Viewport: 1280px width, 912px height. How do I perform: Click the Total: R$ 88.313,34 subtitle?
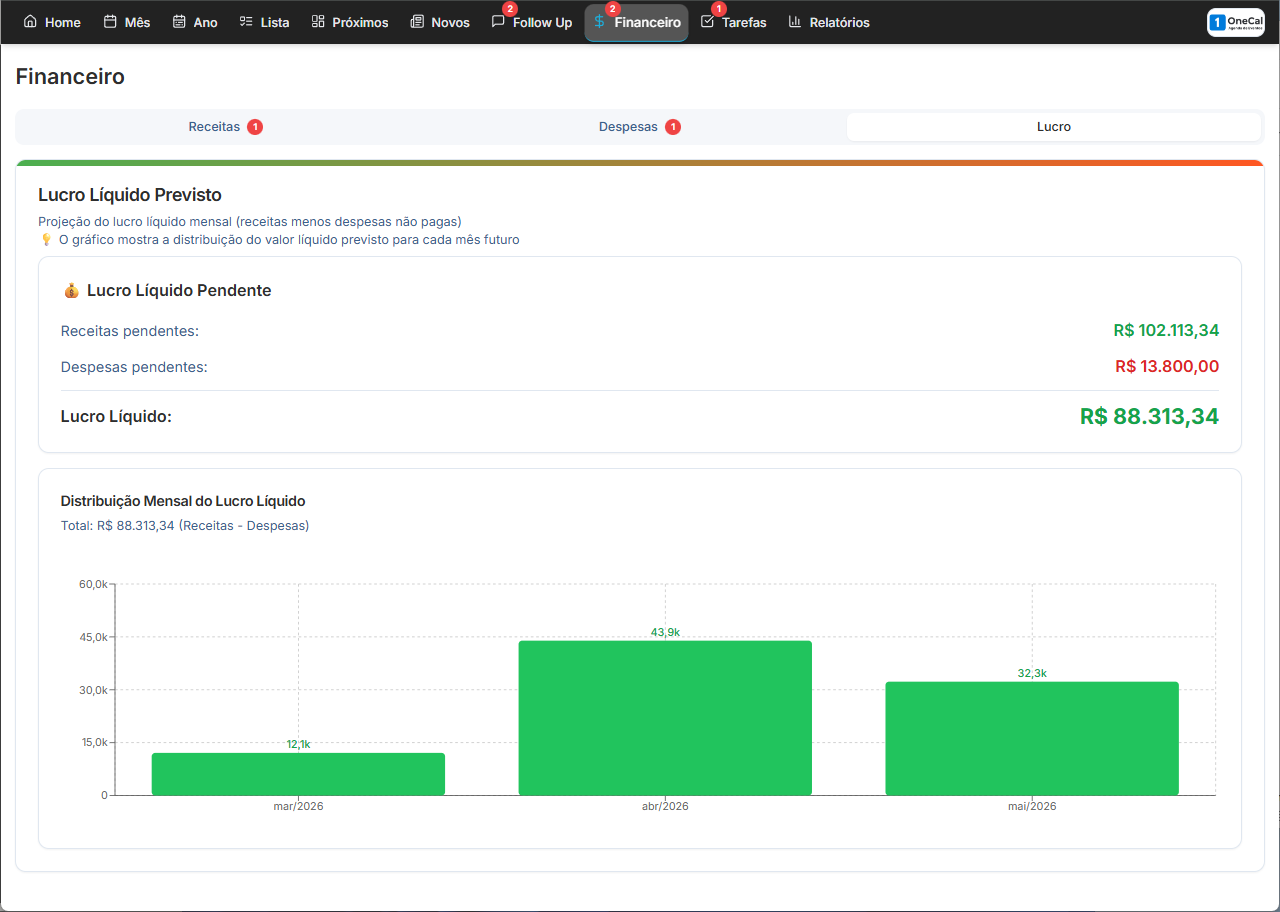coord(185,525)
